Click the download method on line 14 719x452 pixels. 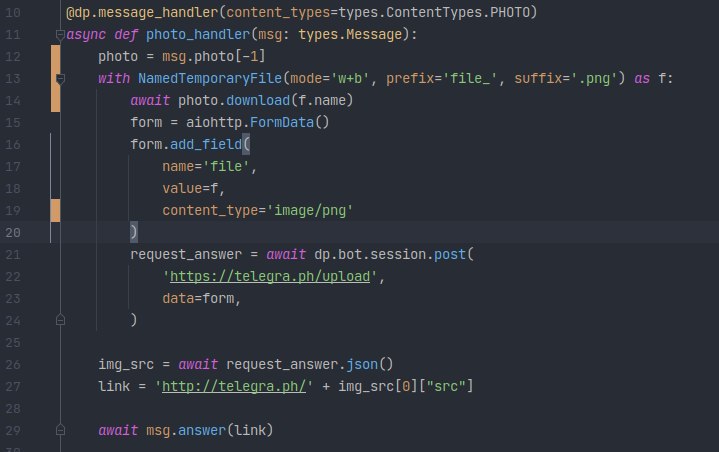(x=258, y=100)
